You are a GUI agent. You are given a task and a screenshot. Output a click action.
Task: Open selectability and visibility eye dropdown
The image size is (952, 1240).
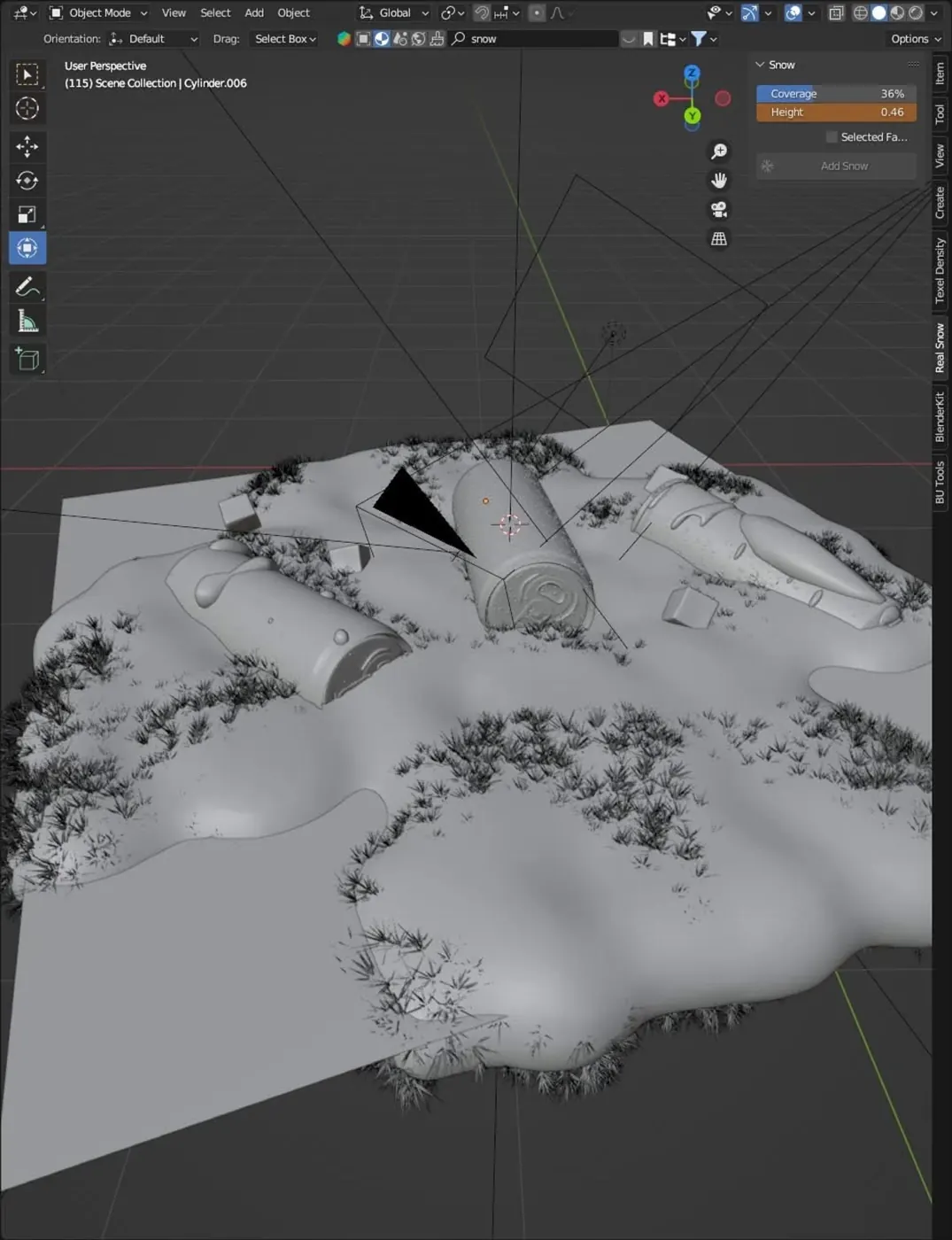point(717,12)
